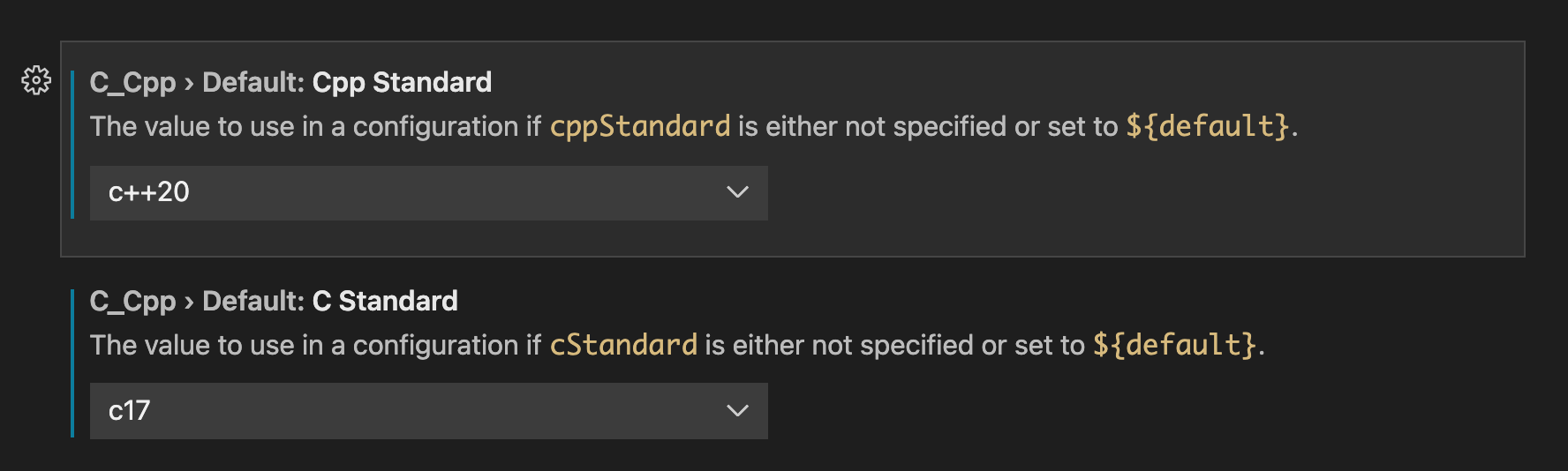Click the C Standard description sentence
1568x471 pixels.
(677, 345)
